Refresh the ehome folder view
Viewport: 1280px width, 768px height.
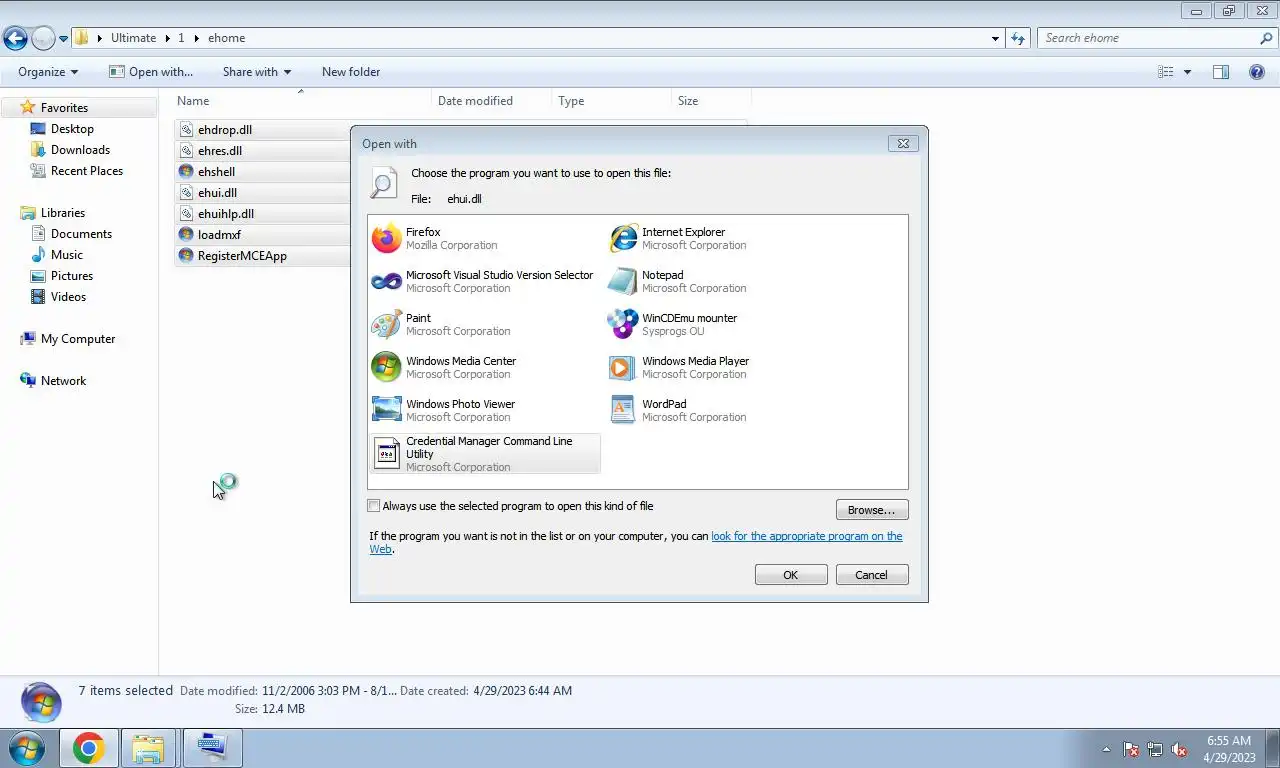click(x=1018, y=38)
